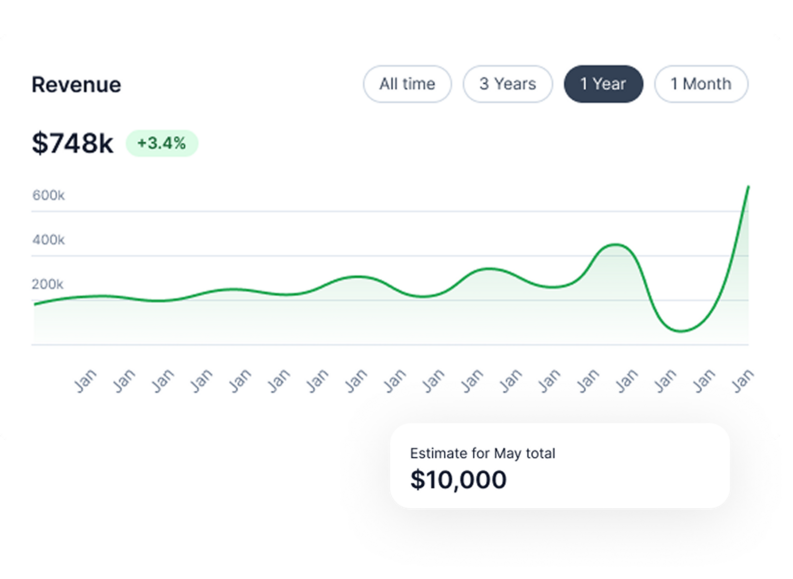
Task: Click the "Estimate for May total" label
Action: [x=482, y=453]
